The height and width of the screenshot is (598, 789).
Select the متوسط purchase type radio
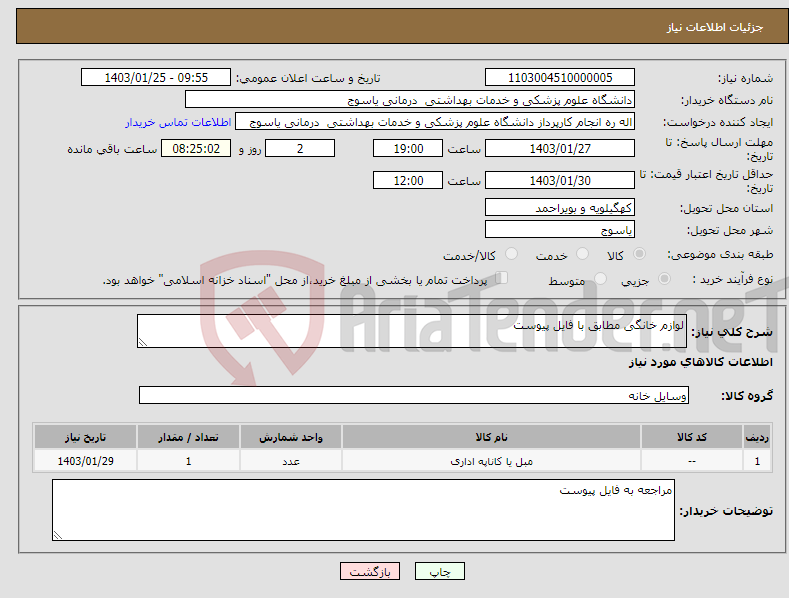[600, 278]
